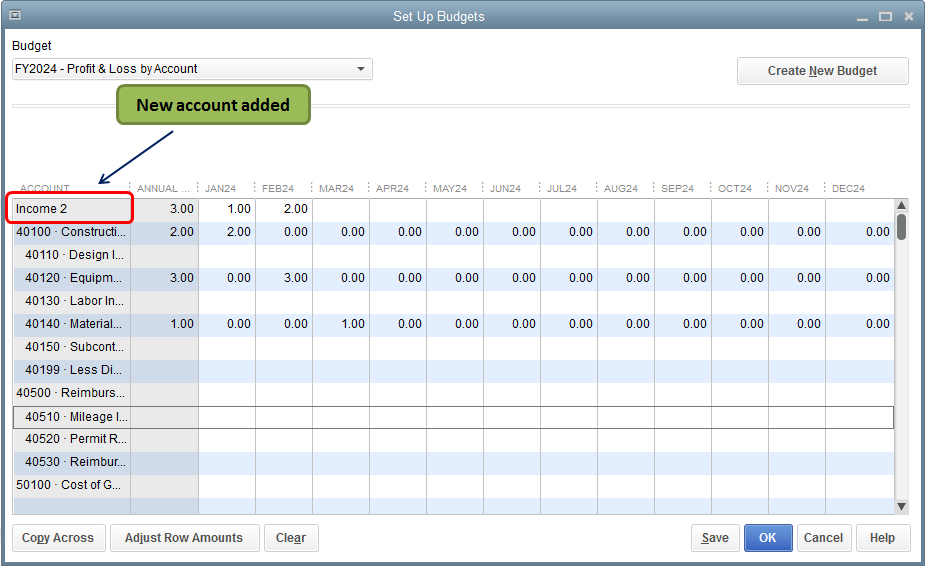Screen dimensions: 925x566
Task: Click the Cancel button
Action: [824, 538]
